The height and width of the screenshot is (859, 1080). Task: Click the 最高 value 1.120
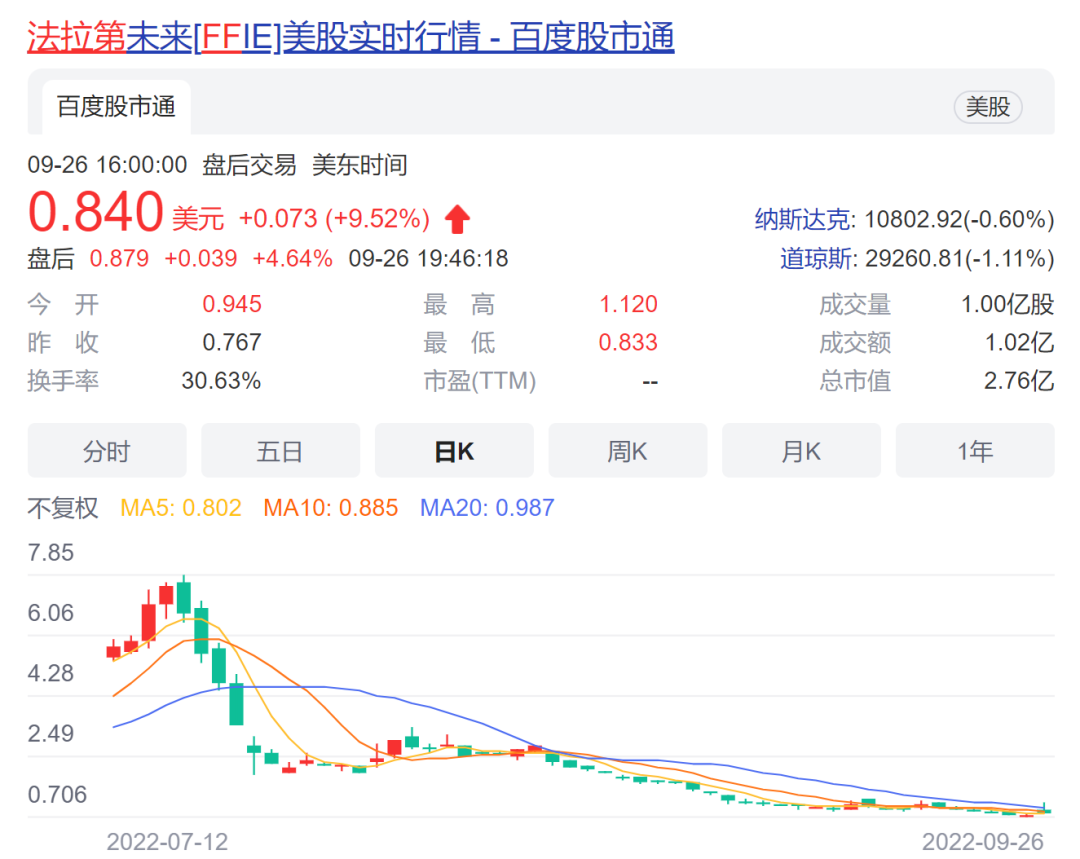(x=628, y=304)
